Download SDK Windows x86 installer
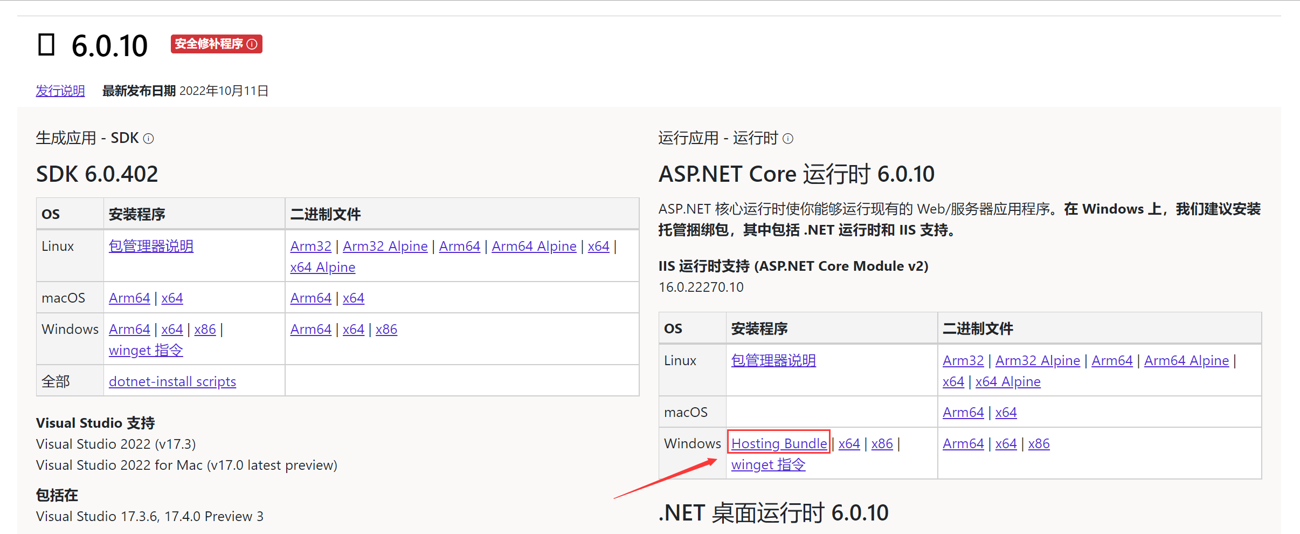The image size is (1300, 534). (x=205, y=329)
